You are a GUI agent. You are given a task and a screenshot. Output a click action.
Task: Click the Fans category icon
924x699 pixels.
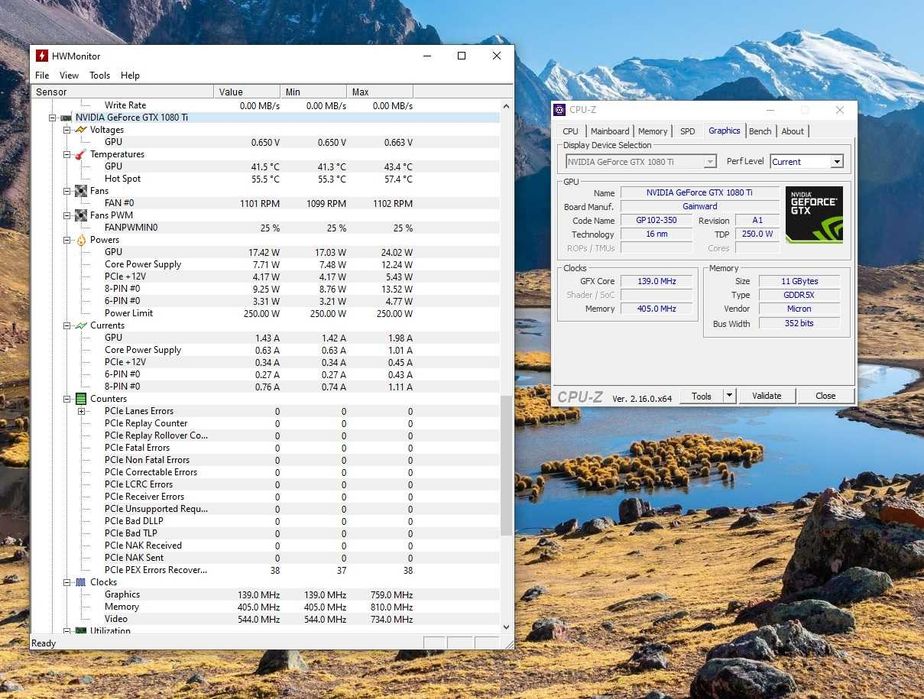[81, 191]
